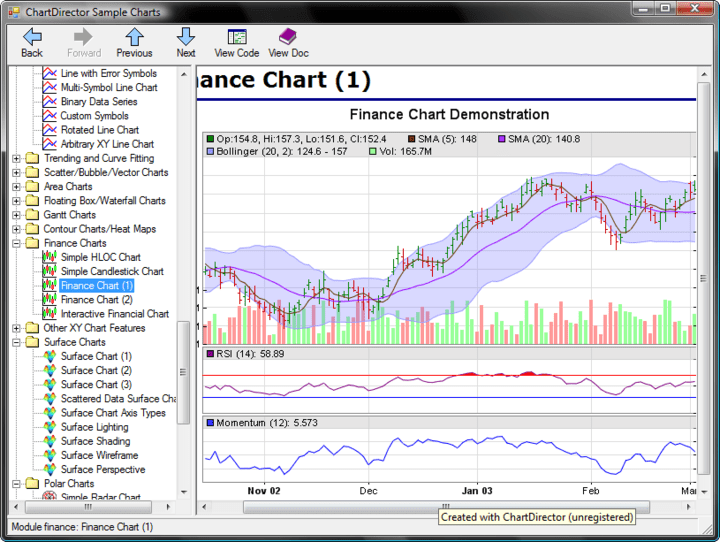Open View Code toolbar icon

coord(237,36)
